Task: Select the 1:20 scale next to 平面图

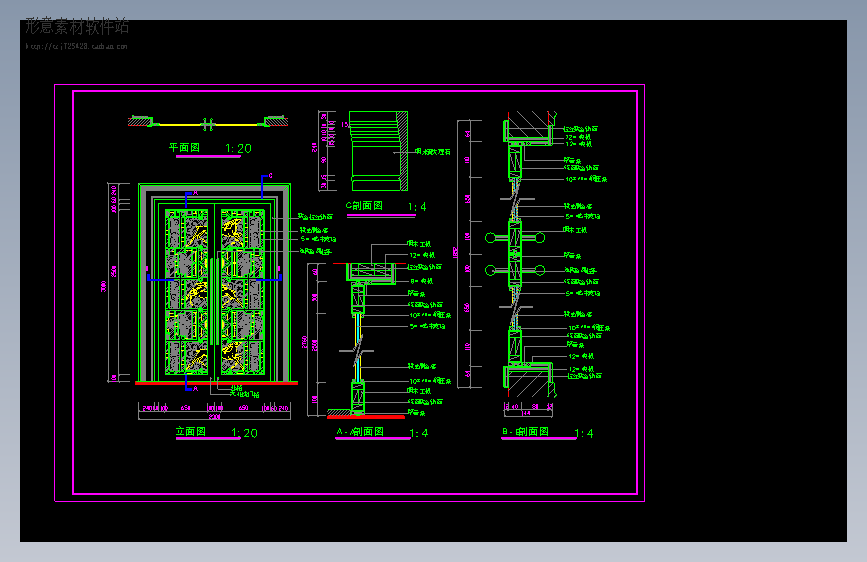Action: 238,148
